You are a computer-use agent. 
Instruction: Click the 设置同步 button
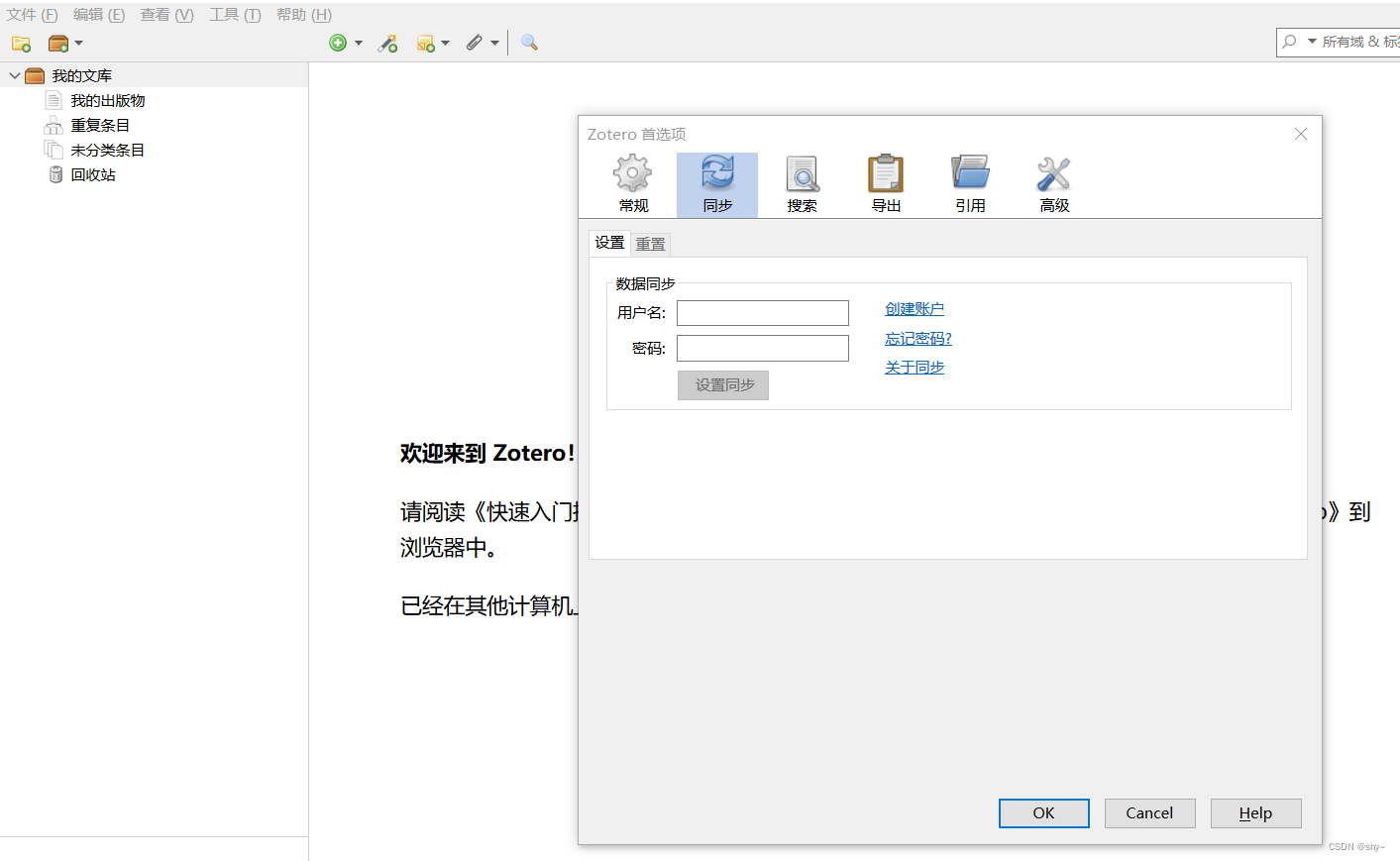coord(723,385)
